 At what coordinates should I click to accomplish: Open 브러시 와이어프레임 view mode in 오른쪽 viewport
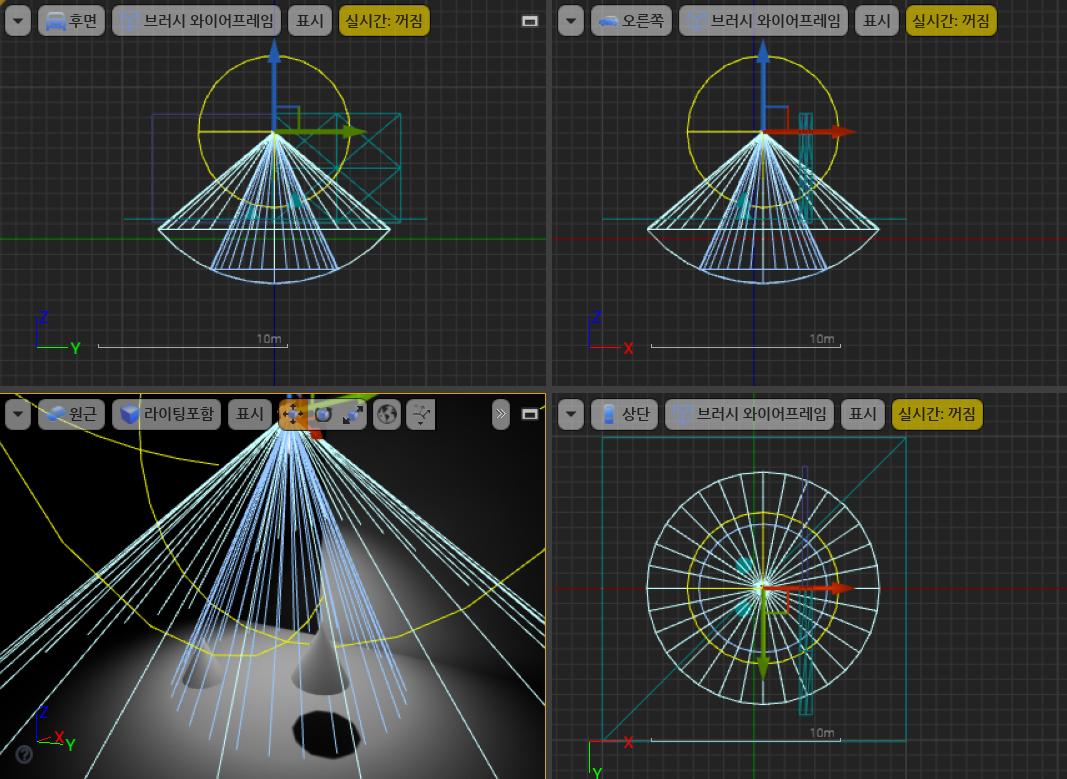click(764, 21)
